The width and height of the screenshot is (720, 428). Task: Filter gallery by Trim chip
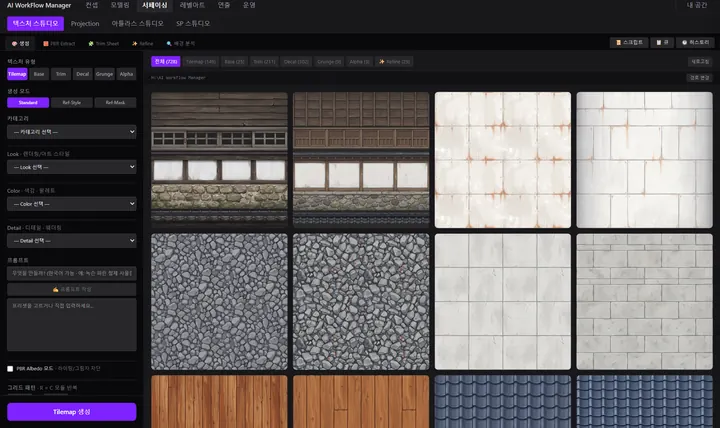(264, 62)
